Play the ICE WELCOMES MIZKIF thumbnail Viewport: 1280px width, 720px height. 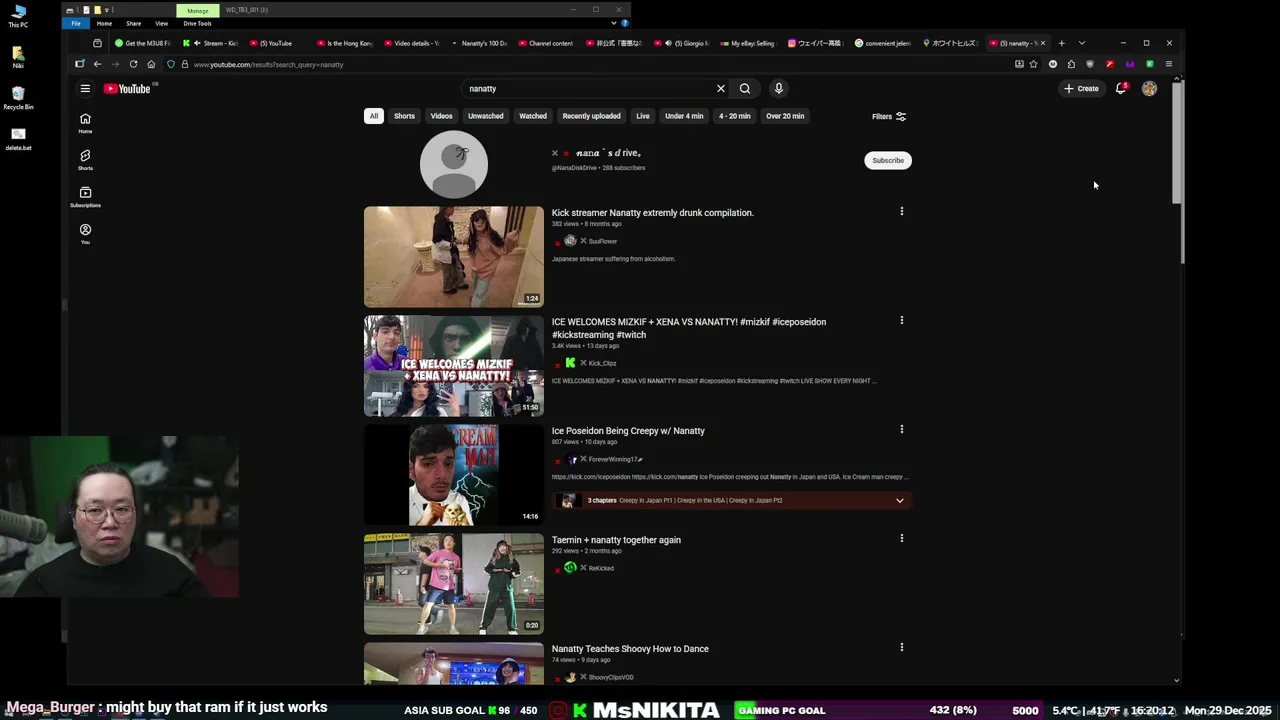point(454,366)
